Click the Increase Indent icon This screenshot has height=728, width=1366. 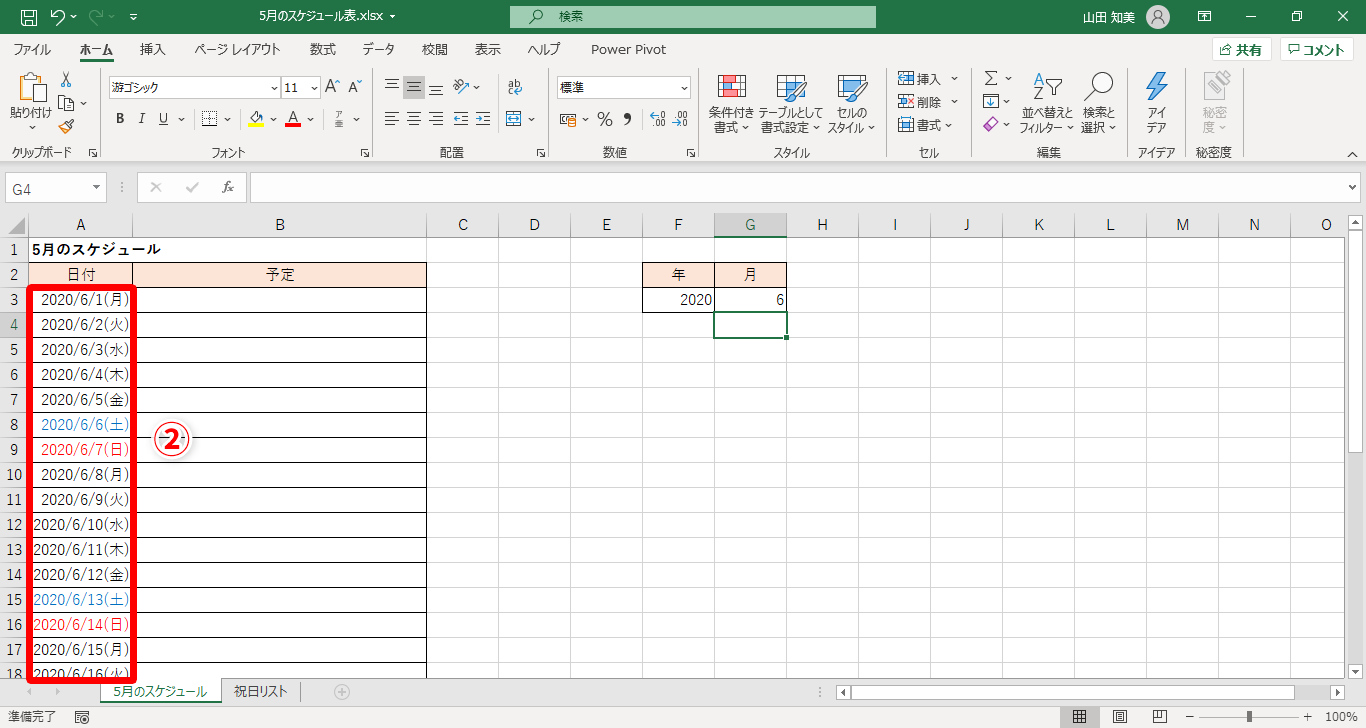pyautogui.click(x=484, y=119)
